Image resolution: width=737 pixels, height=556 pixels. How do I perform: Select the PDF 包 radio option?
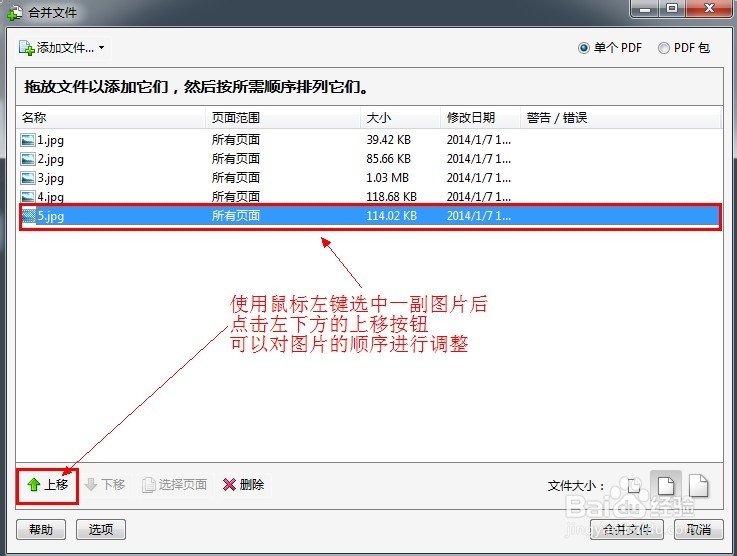pyautogui.click(x=684, y=47)
